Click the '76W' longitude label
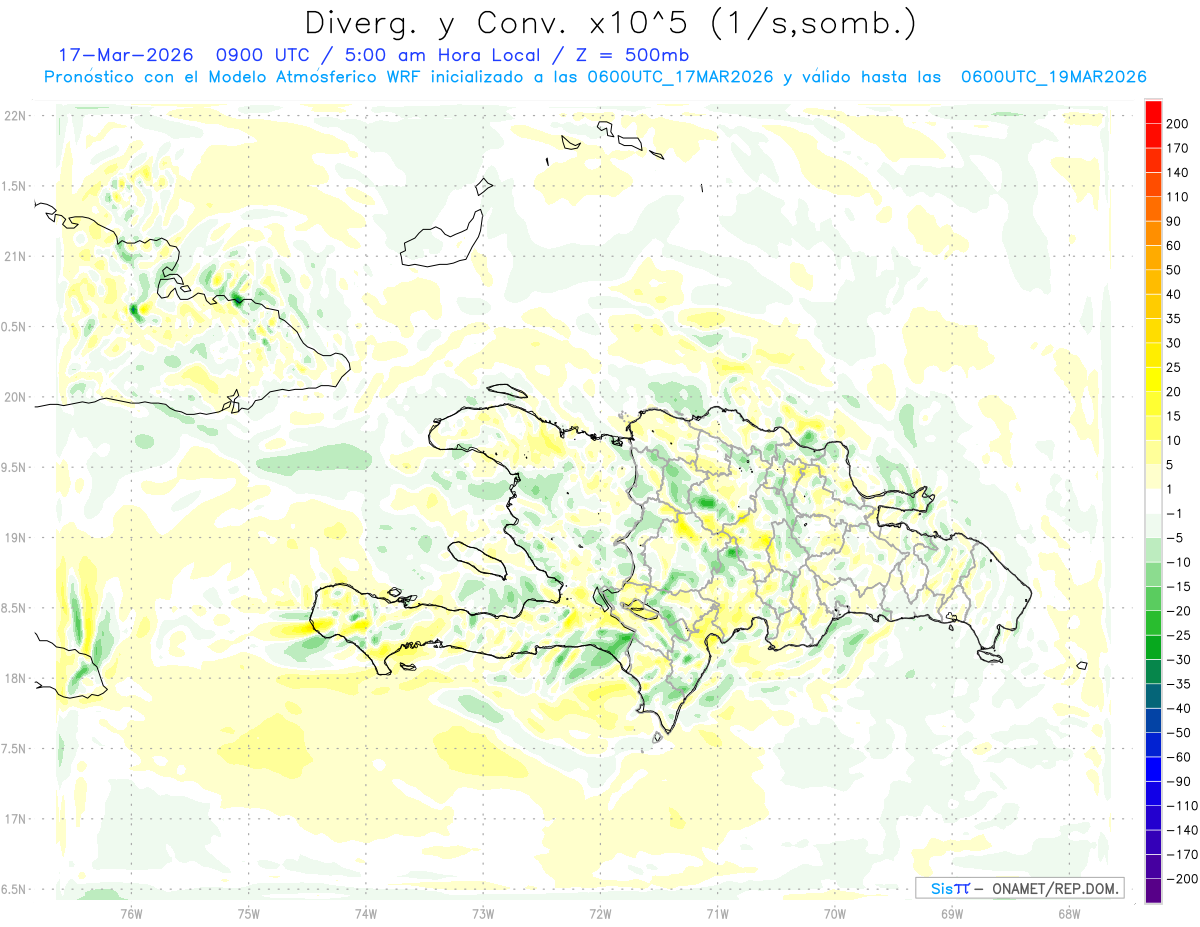1200x927 pixels. pyautogui.click(x=131, y=913)
